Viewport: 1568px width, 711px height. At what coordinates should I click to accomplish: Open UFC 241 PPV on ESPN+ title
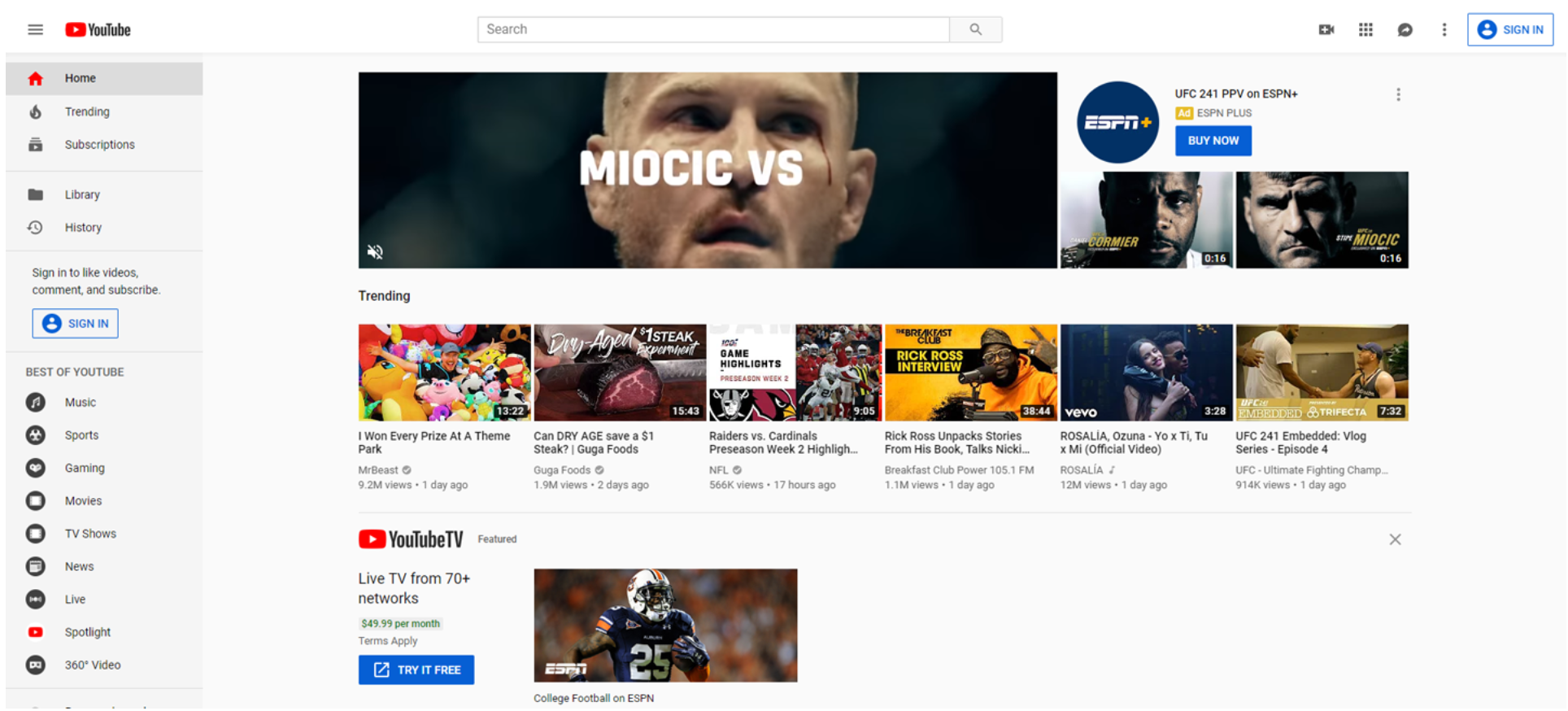(x=1236, y=94)
